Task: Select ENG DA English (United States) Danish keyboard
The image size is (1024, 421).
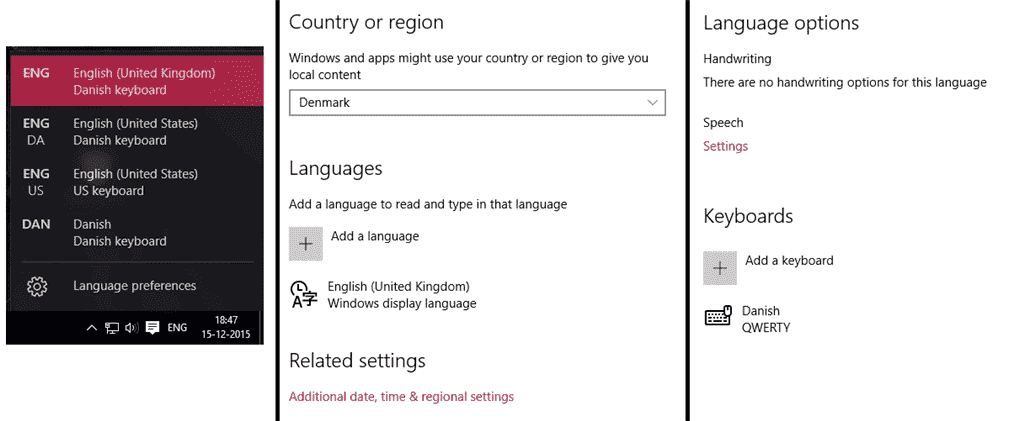Action: pyautogui.click(x=138, y=132)
